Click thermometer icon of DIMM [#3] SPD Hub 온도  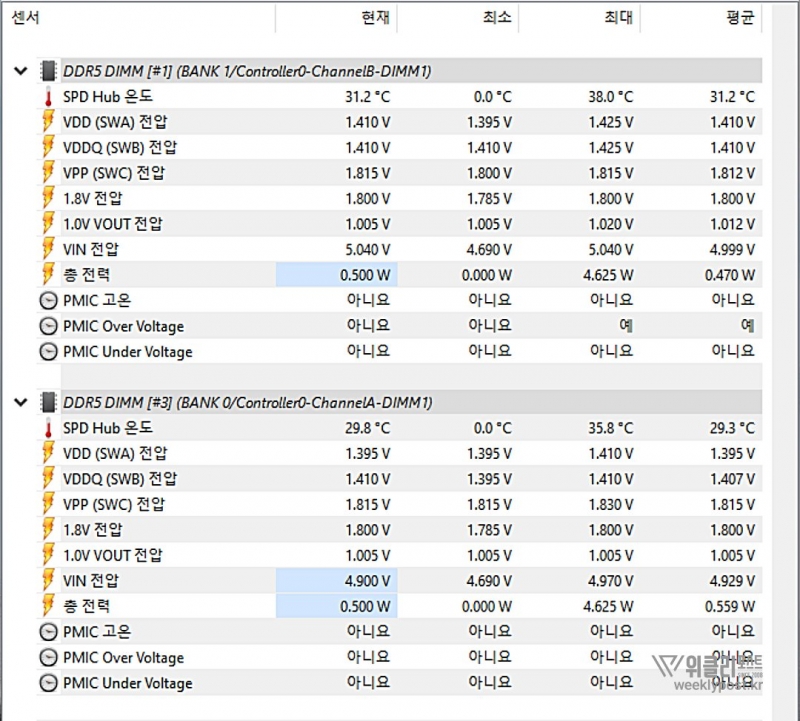tap(48, 428)
